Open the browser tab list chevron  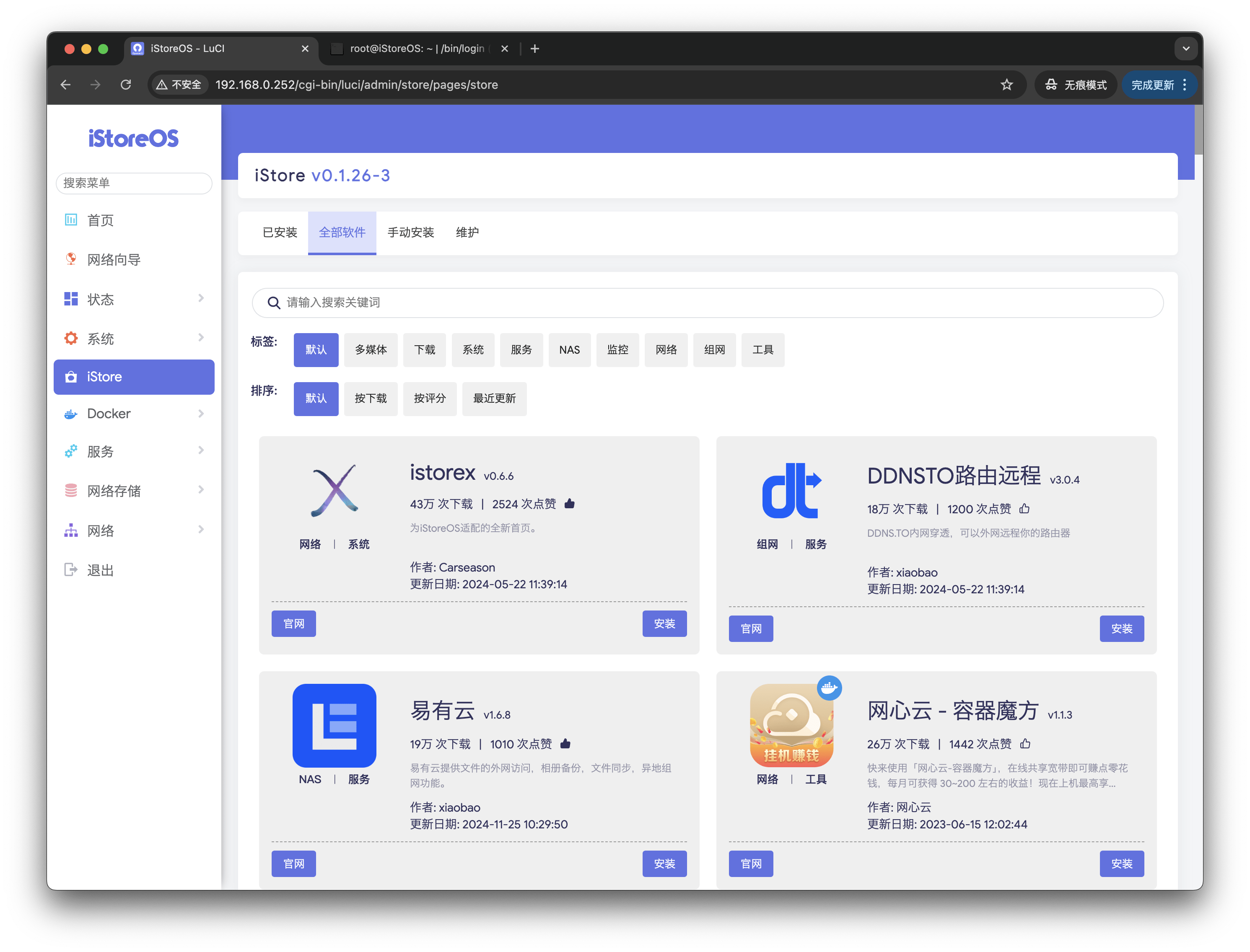point(1185,49)
